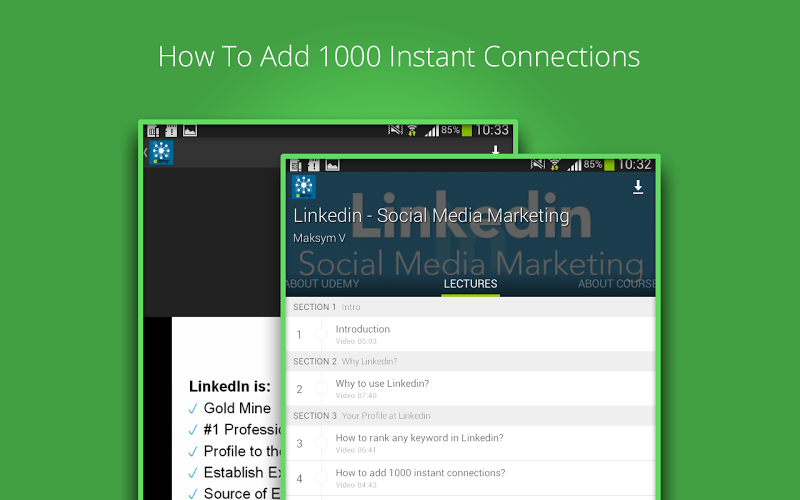Image resolution: width=800 pixels, height=500 pixels.
Task: Tap SECTION 2 Why Linkedin? header
Action: tap(470, 361)
